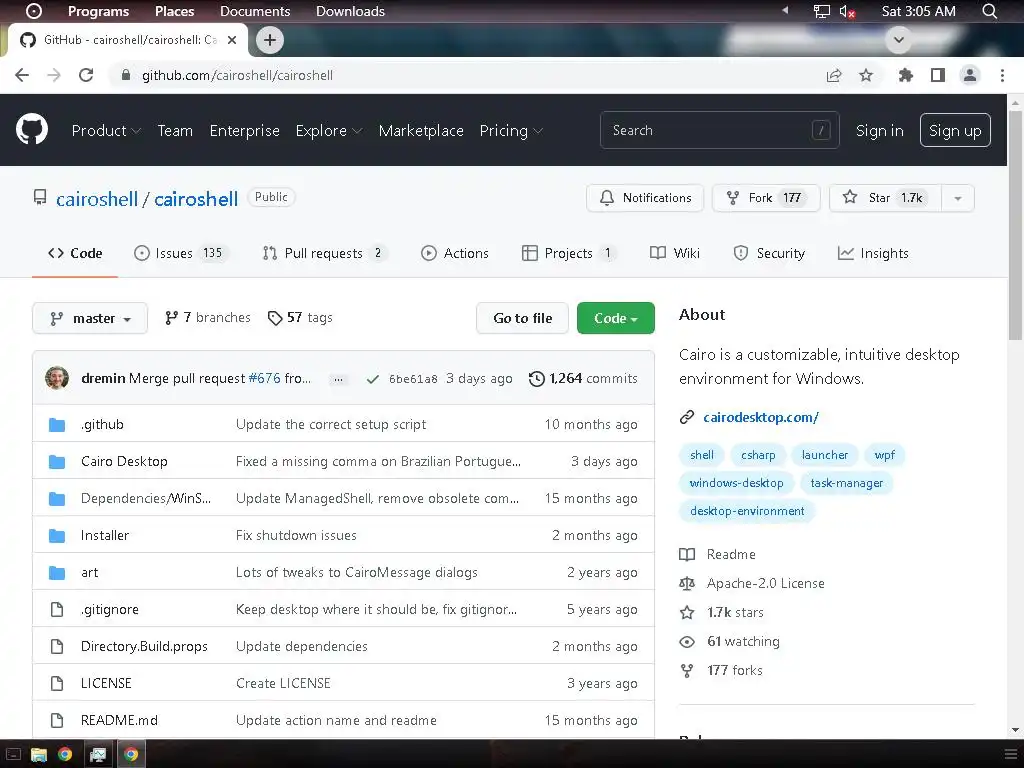Click the Notifications button
The width and height of the screenshot is (1024, 768).
[645, 198]
